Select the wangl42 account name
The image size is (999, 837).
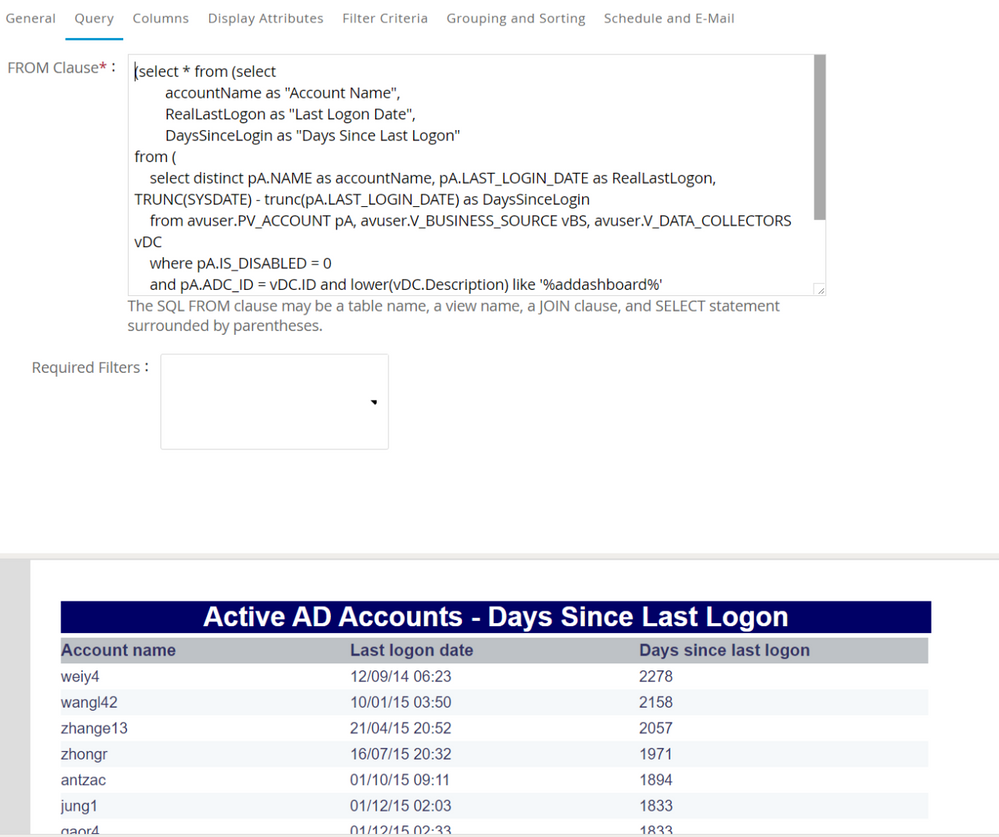pyautogui.click(x=89, y=702)
